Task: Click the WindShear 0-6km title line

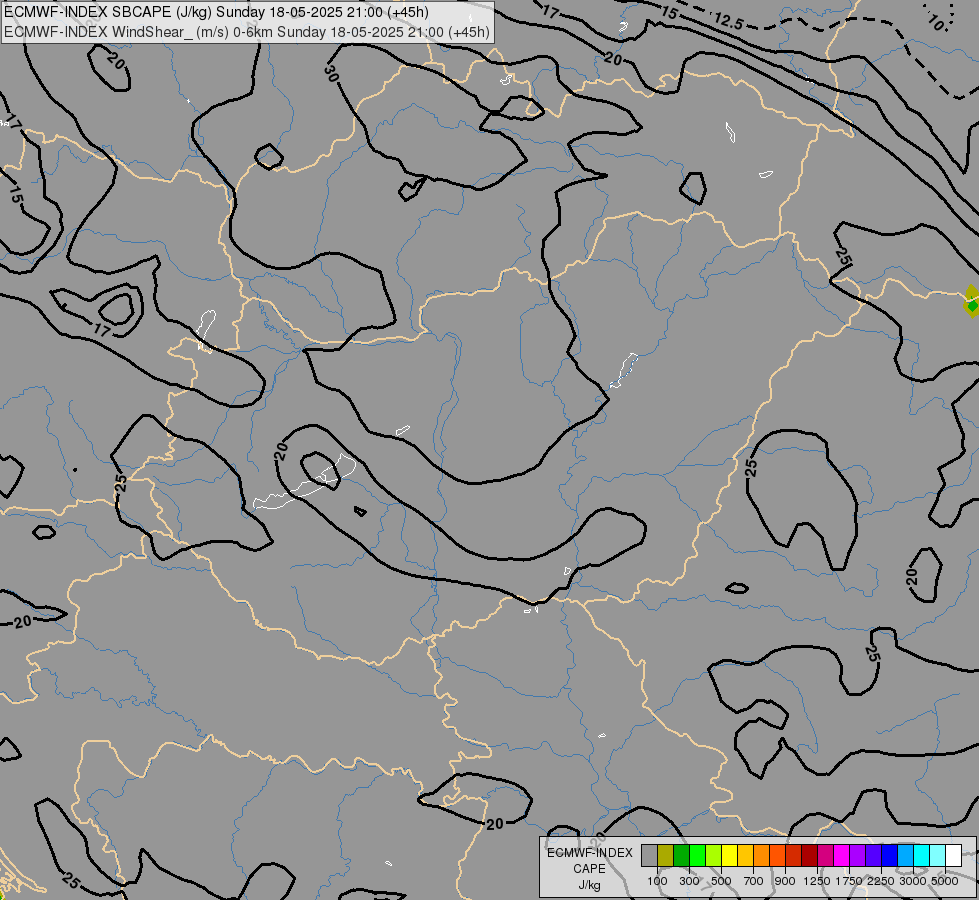Action: 247,32
